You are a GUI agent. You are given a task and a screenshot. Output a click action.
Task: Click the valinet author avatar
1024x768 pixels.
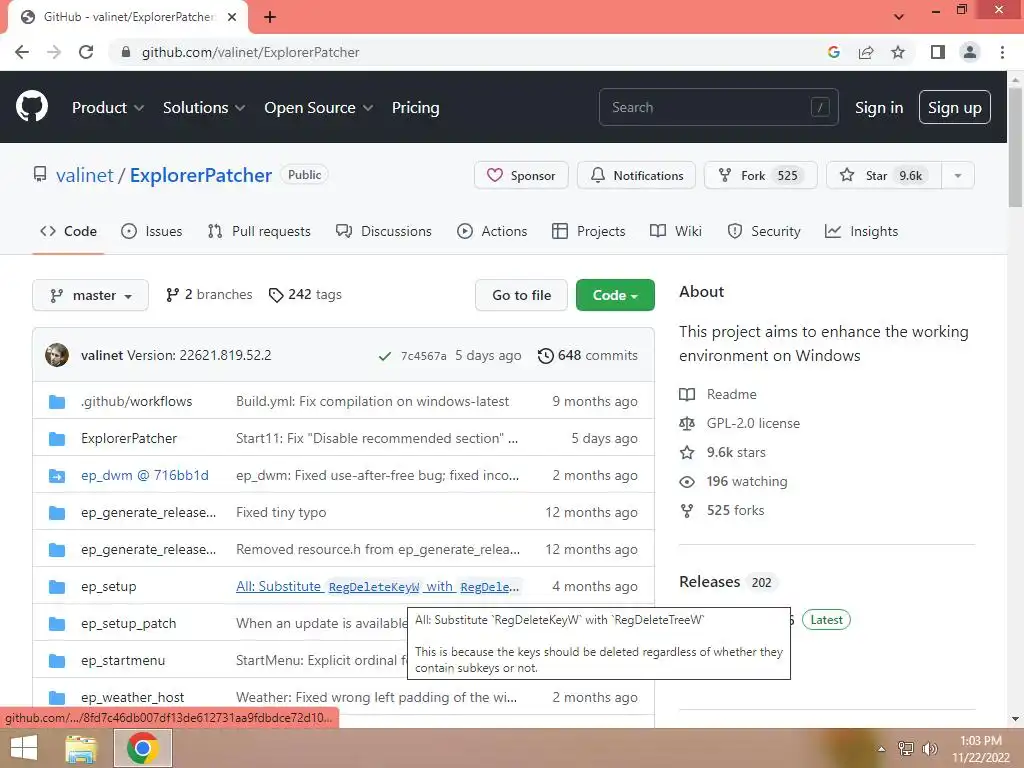coord(57,355)
